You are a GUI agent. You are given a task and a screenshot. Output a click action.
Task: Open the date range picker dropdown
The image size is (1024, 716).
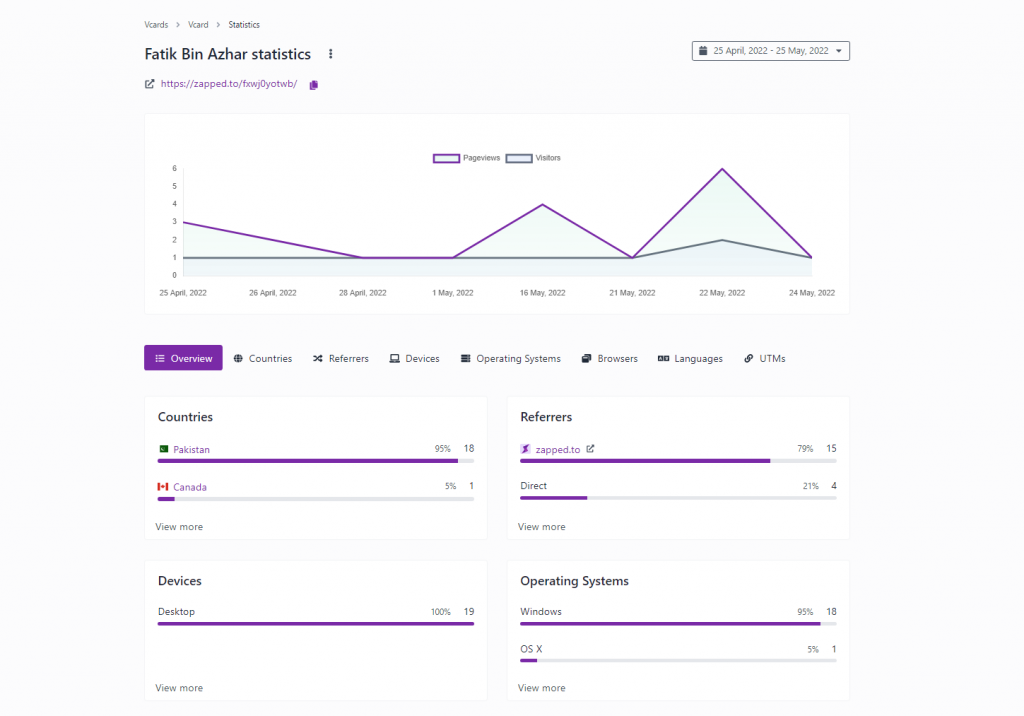[x=771, y=51]
